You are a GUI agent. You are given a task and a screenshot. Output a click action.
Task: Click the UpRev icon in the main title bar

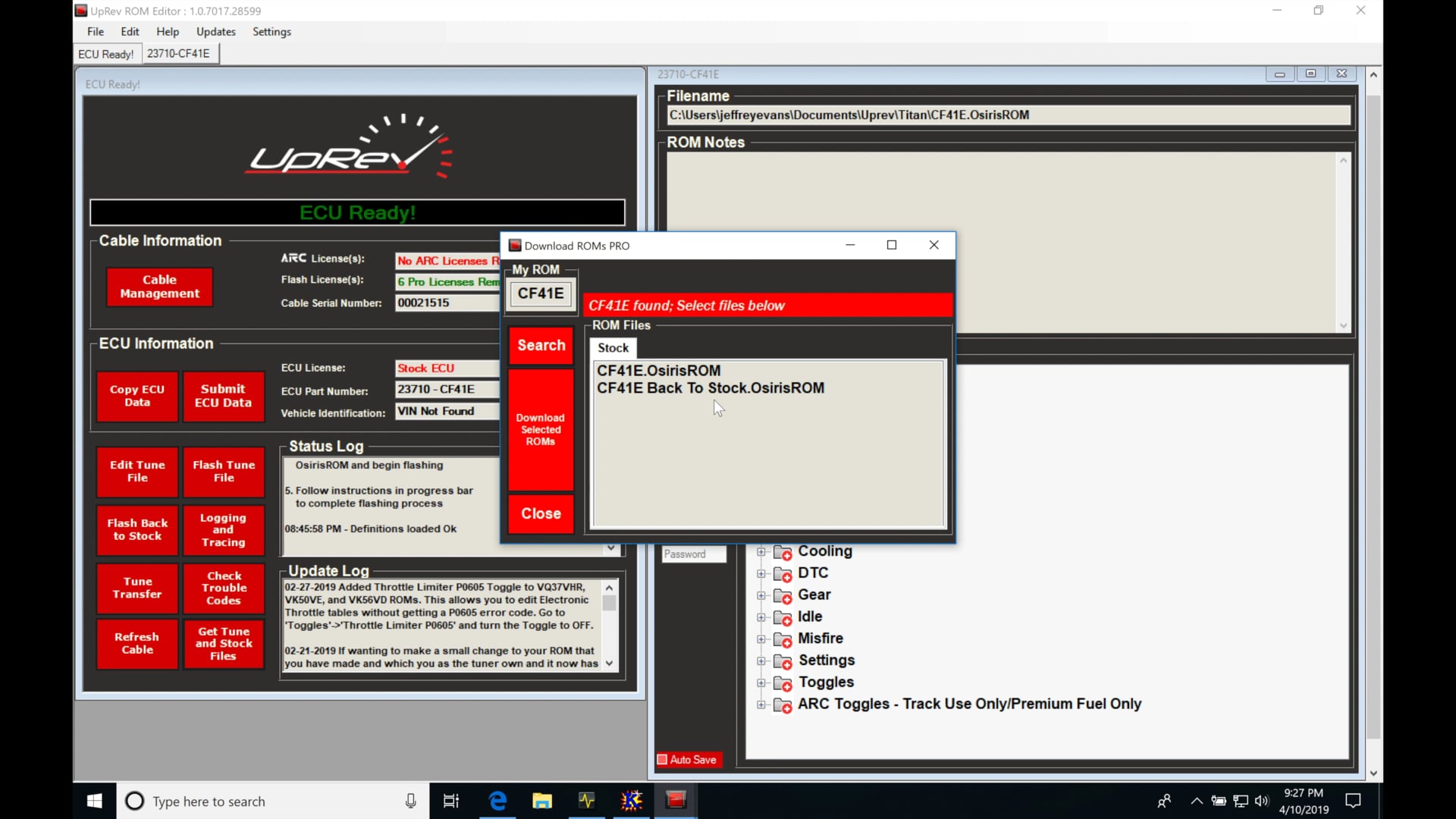tap(81, 11)
